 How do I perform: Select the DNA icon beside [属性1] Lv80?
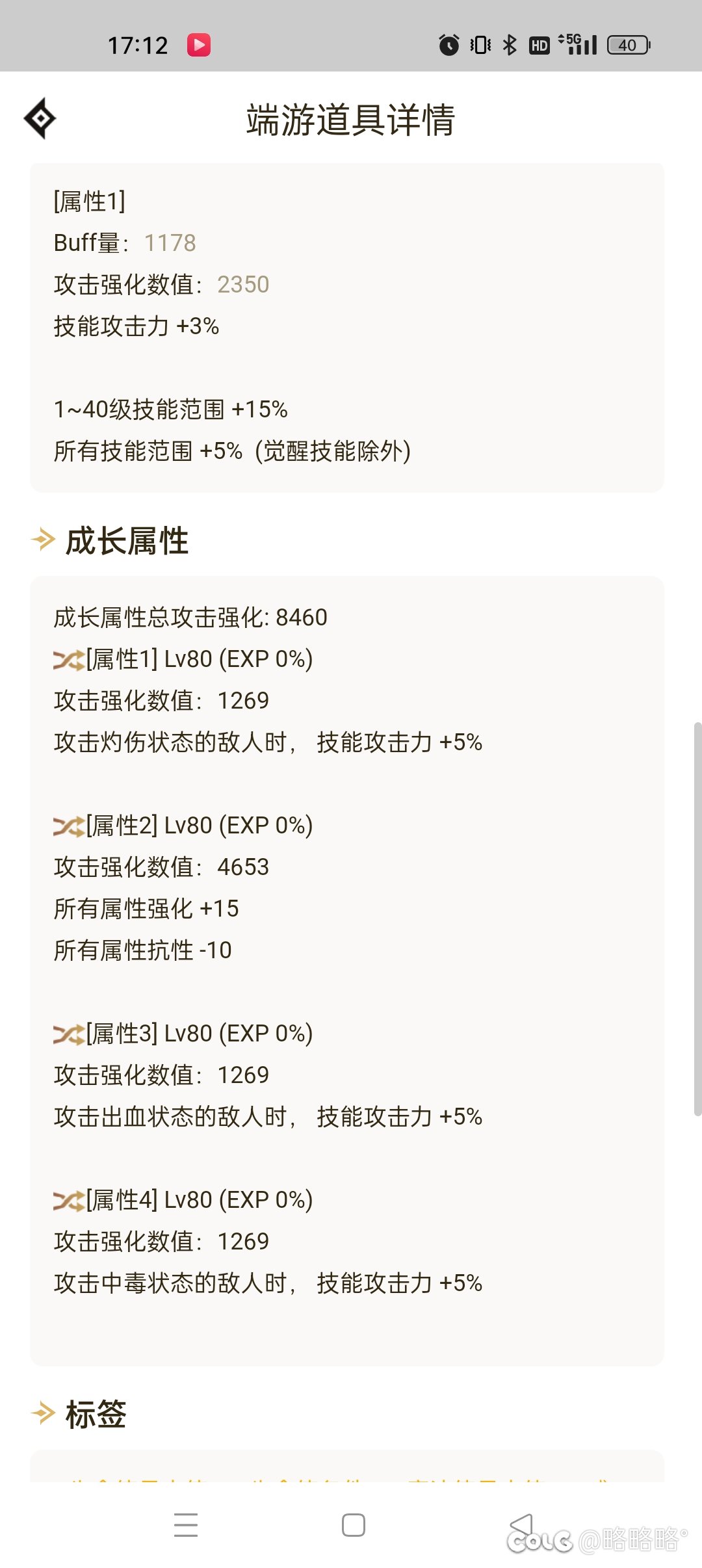tap(67, 659)
